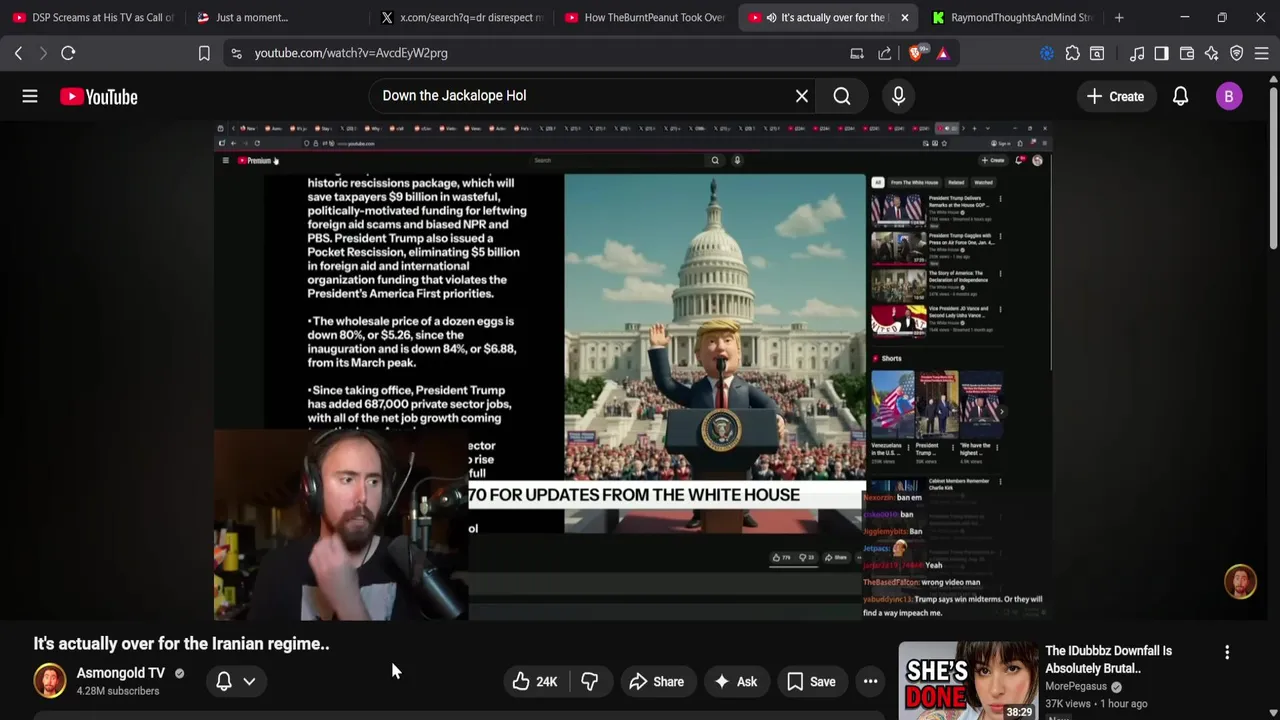Reload the current page
Image resolution: width=1280 pixels, height=720 pixels.
(x=68, y=53)
